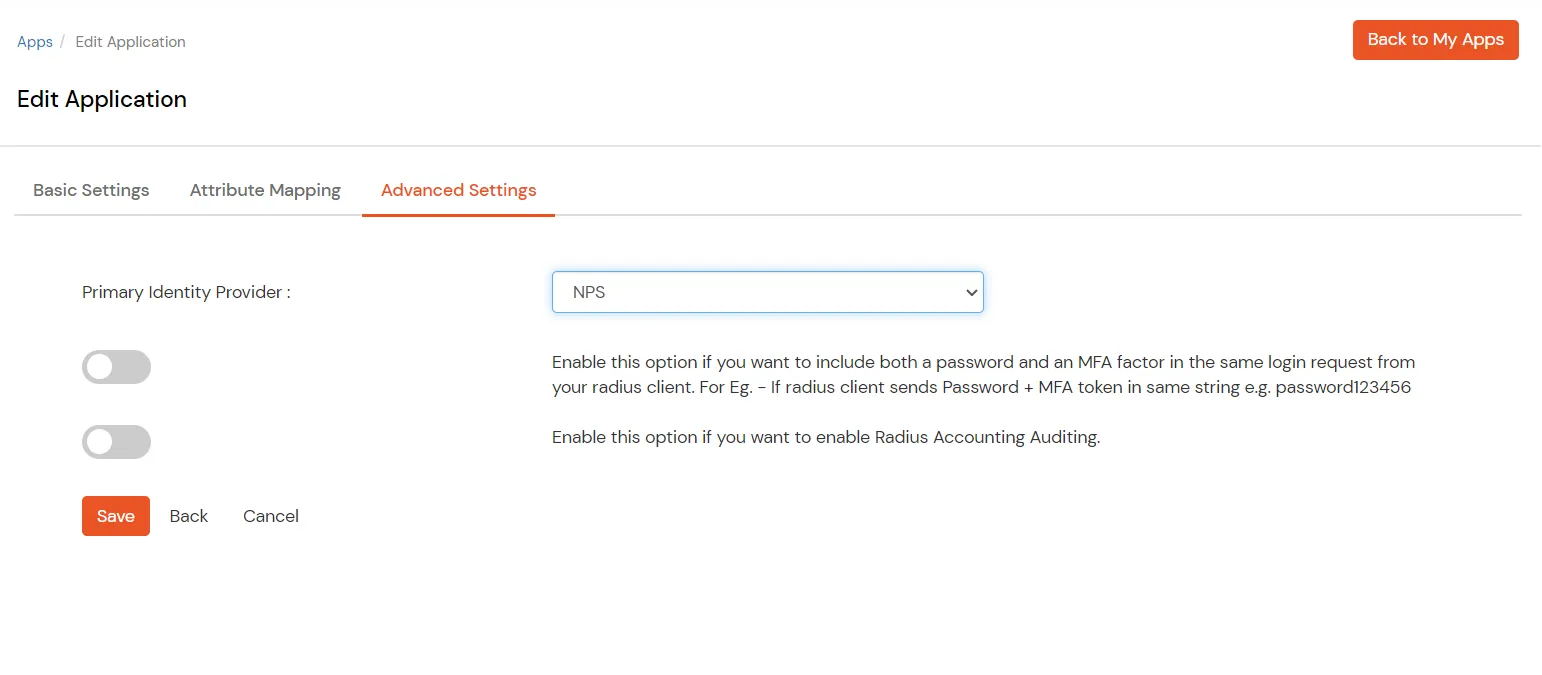
Task: Disable the Radius Accounting Auditing switch
Action: coord(116,441)
